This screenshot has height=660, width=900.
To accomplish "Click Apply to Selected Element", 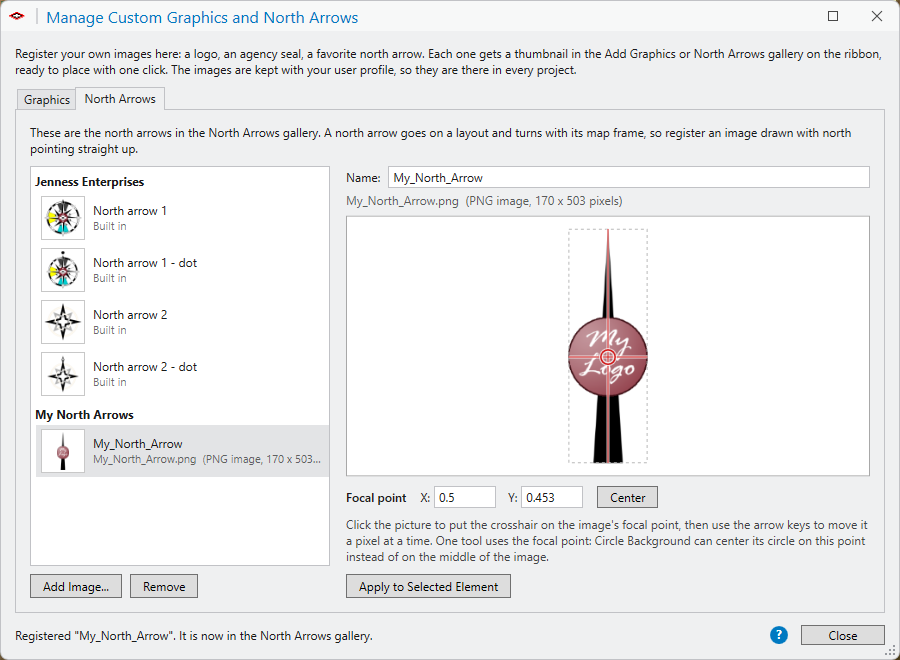I will coord(428,587).
